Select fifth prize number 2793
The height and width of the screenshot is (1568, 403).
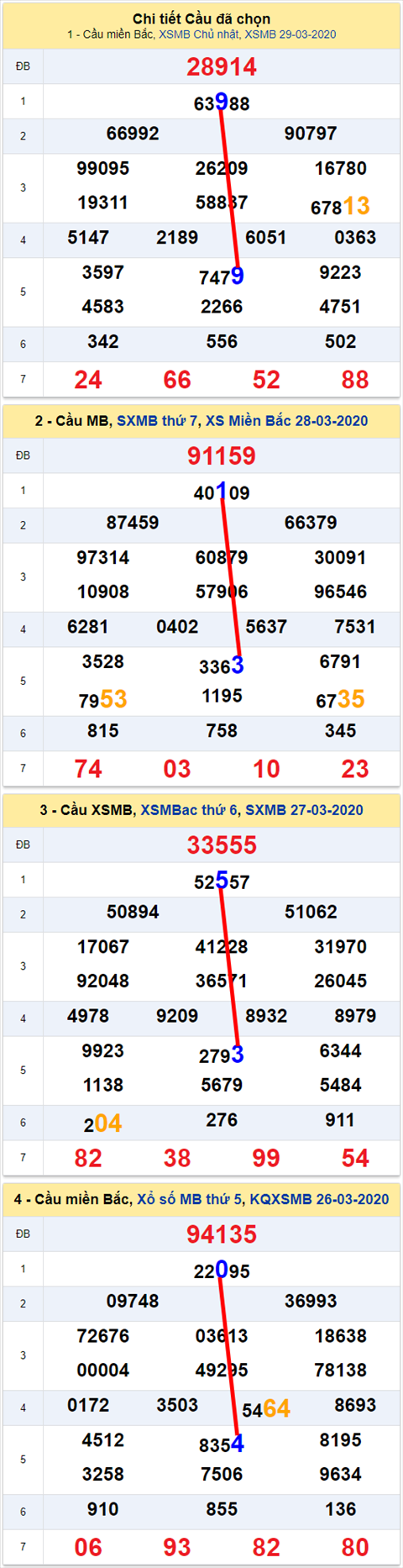pos(222,1055)
